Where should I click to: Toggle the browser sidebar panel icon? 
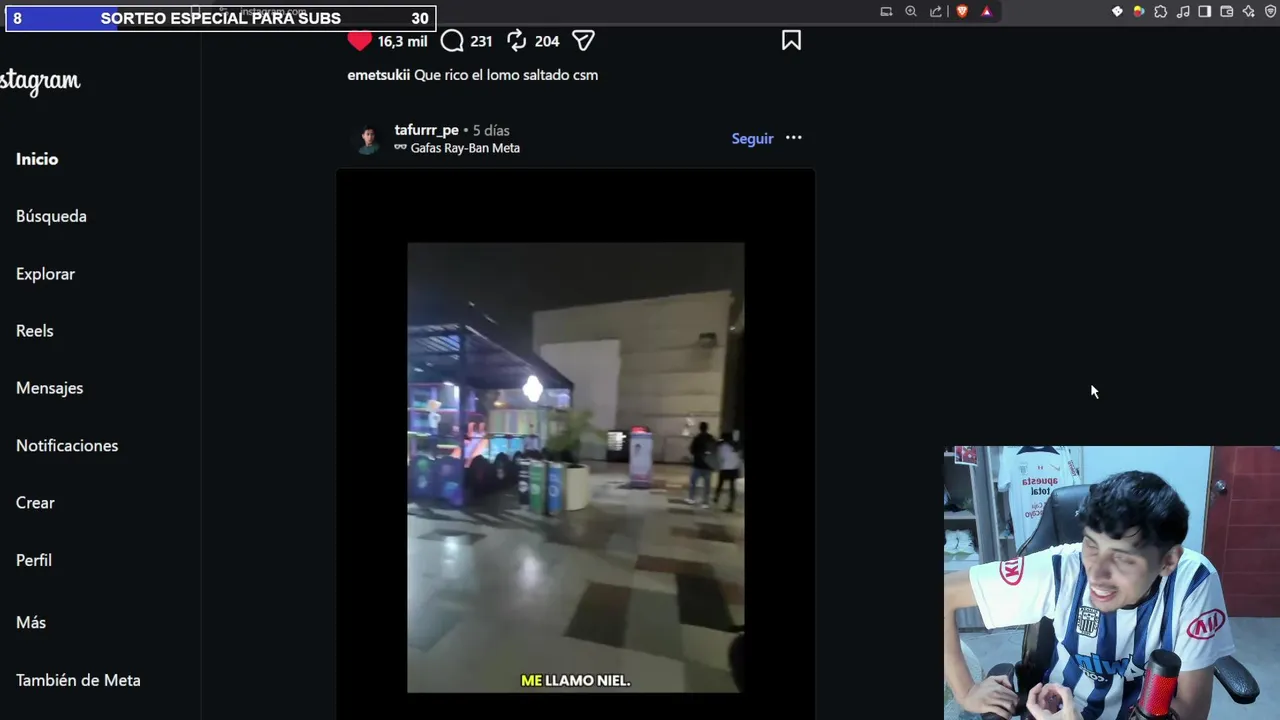pyautogui.click(x=1205, y=12)
